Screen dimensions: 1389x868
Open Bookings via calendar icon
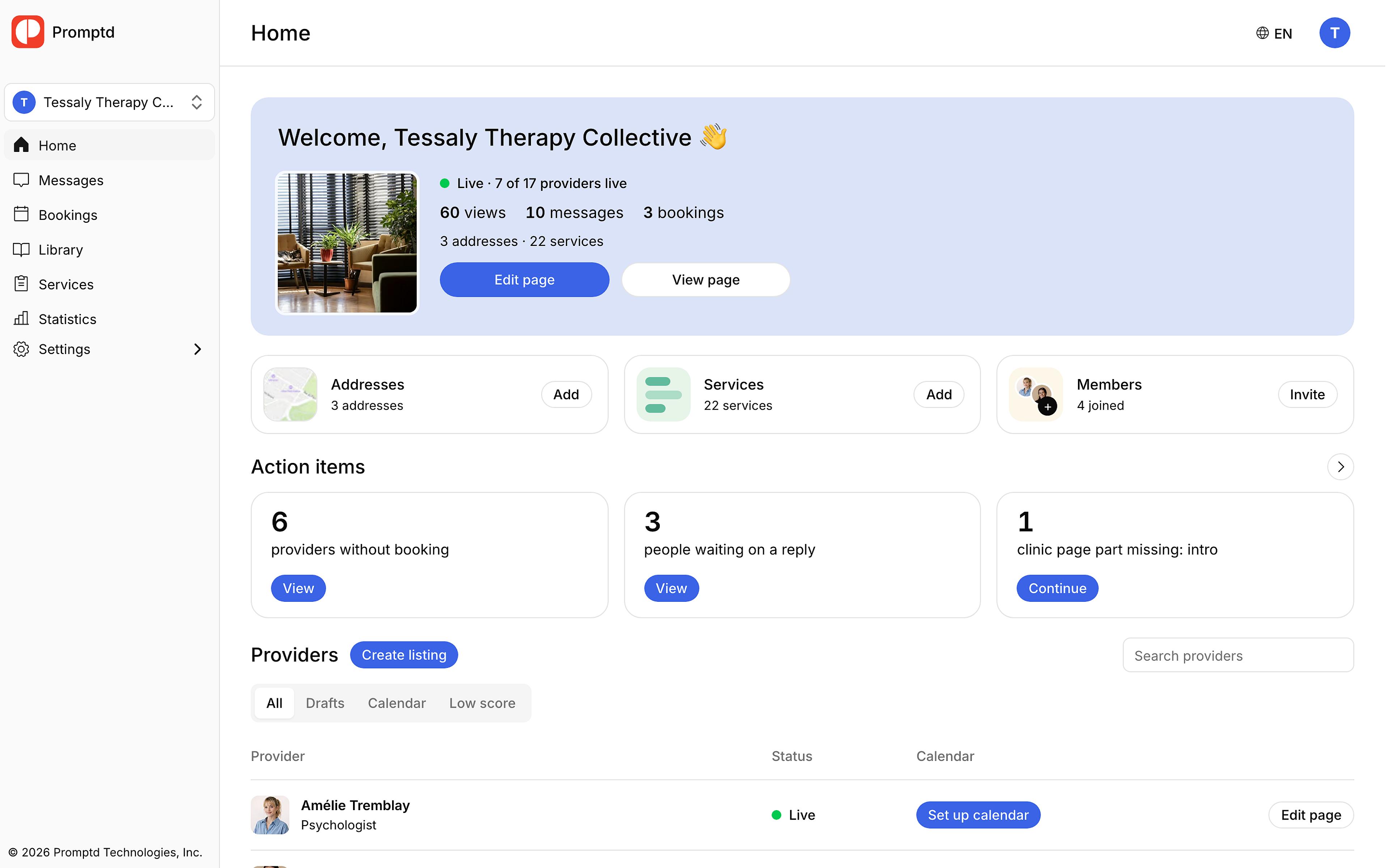click(x=21, y=214)
